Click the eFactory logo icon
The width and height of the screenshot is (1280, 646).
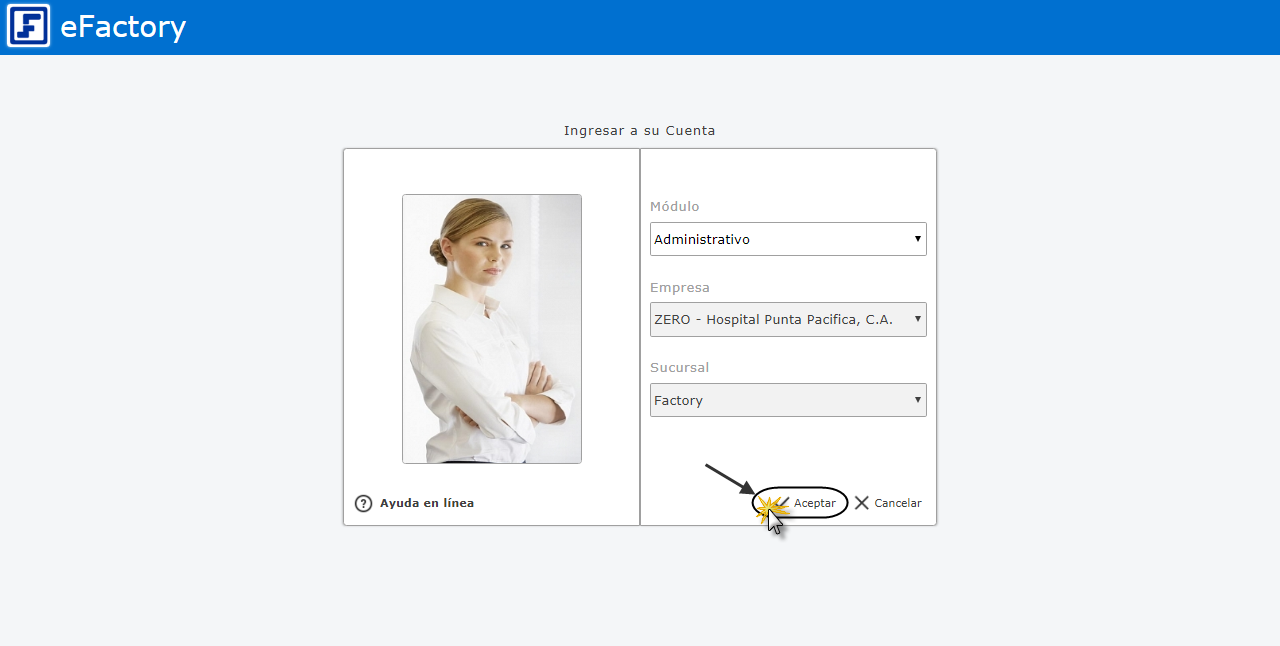pyautogui.click(x=28, y=26)
